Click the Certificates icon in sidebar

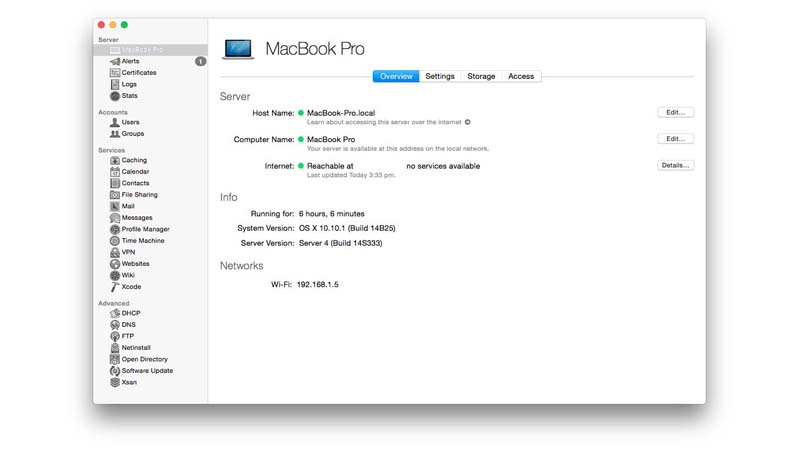[115, 72]
